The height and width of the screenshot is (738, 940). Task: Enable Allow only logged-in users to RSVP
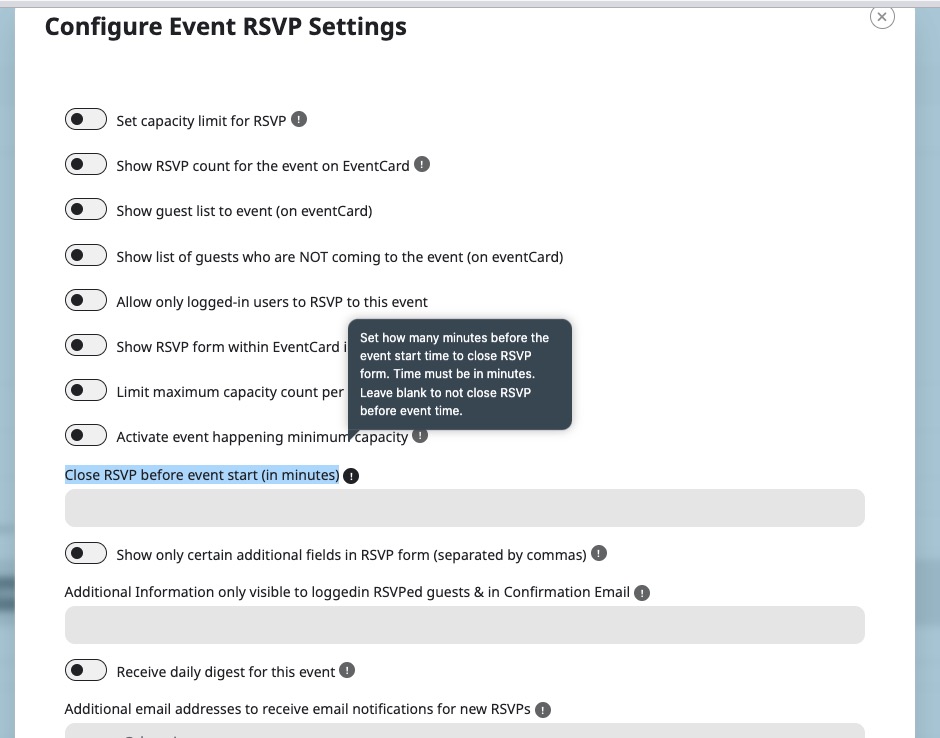coord(86,301)
